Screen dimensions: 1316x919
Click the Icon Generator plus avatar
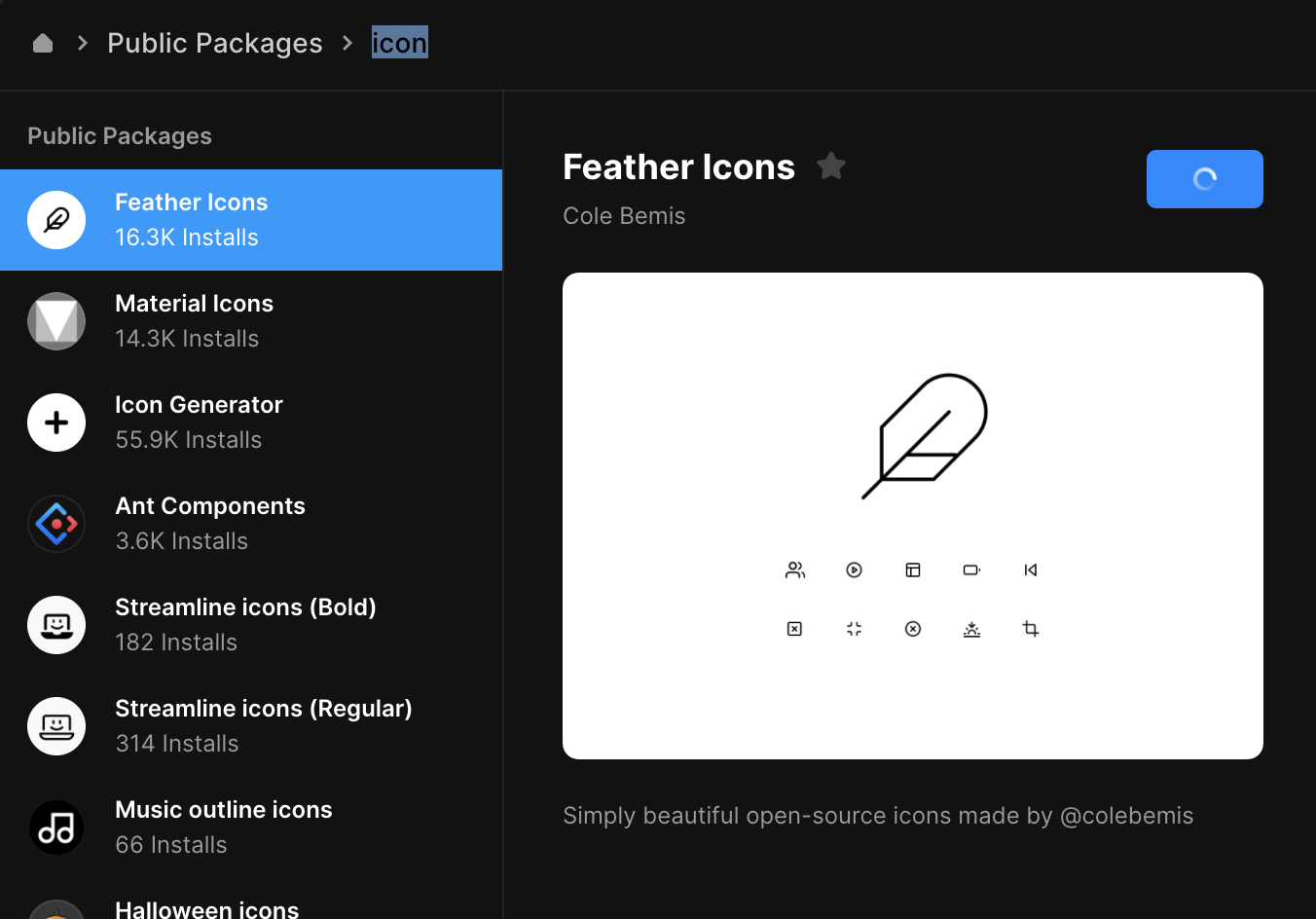56,423
